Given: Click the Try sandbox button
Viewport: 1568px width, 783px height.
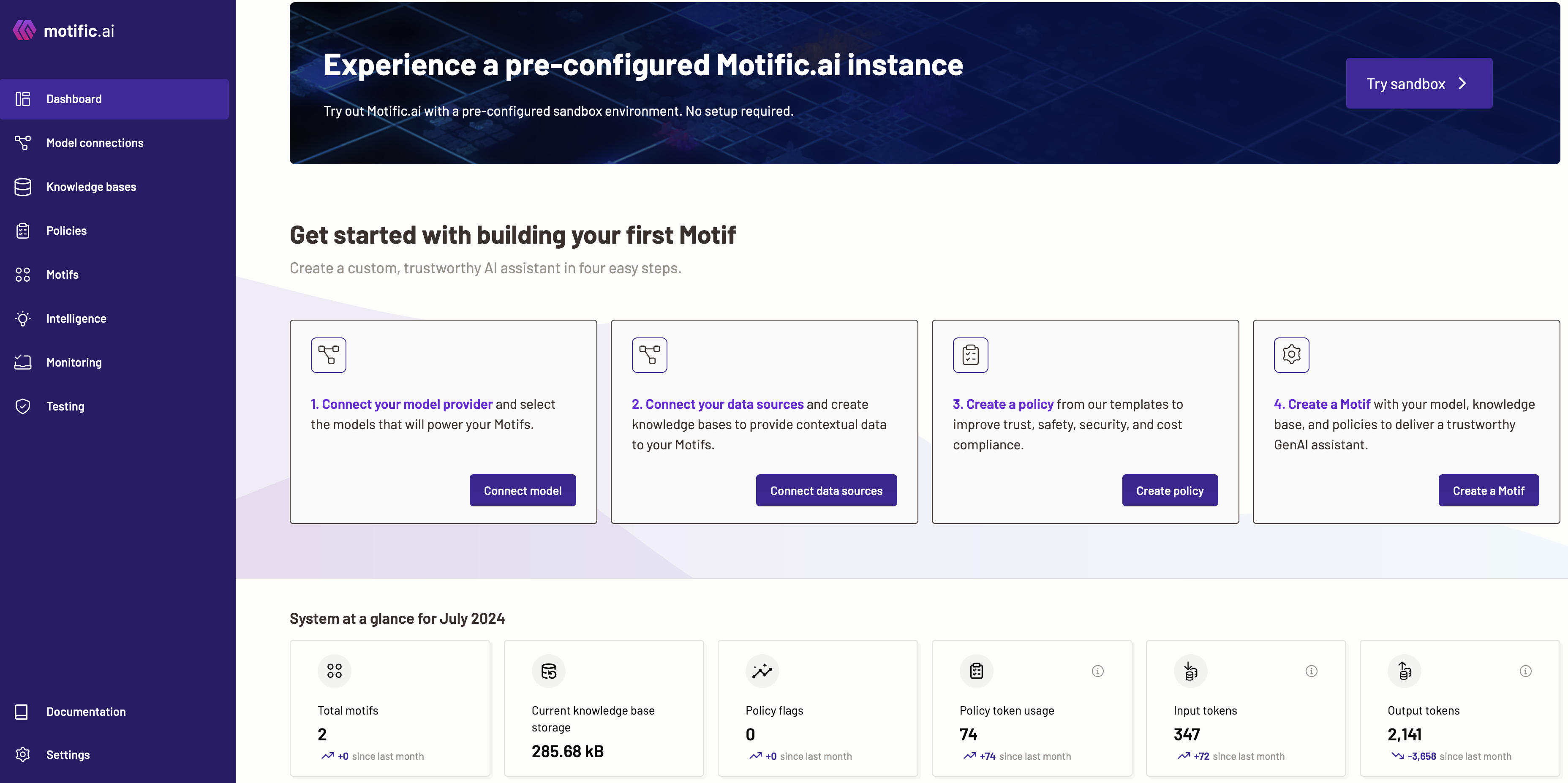Looking at the screenshot, I should pyautogui.click(x=1419, y=83).
